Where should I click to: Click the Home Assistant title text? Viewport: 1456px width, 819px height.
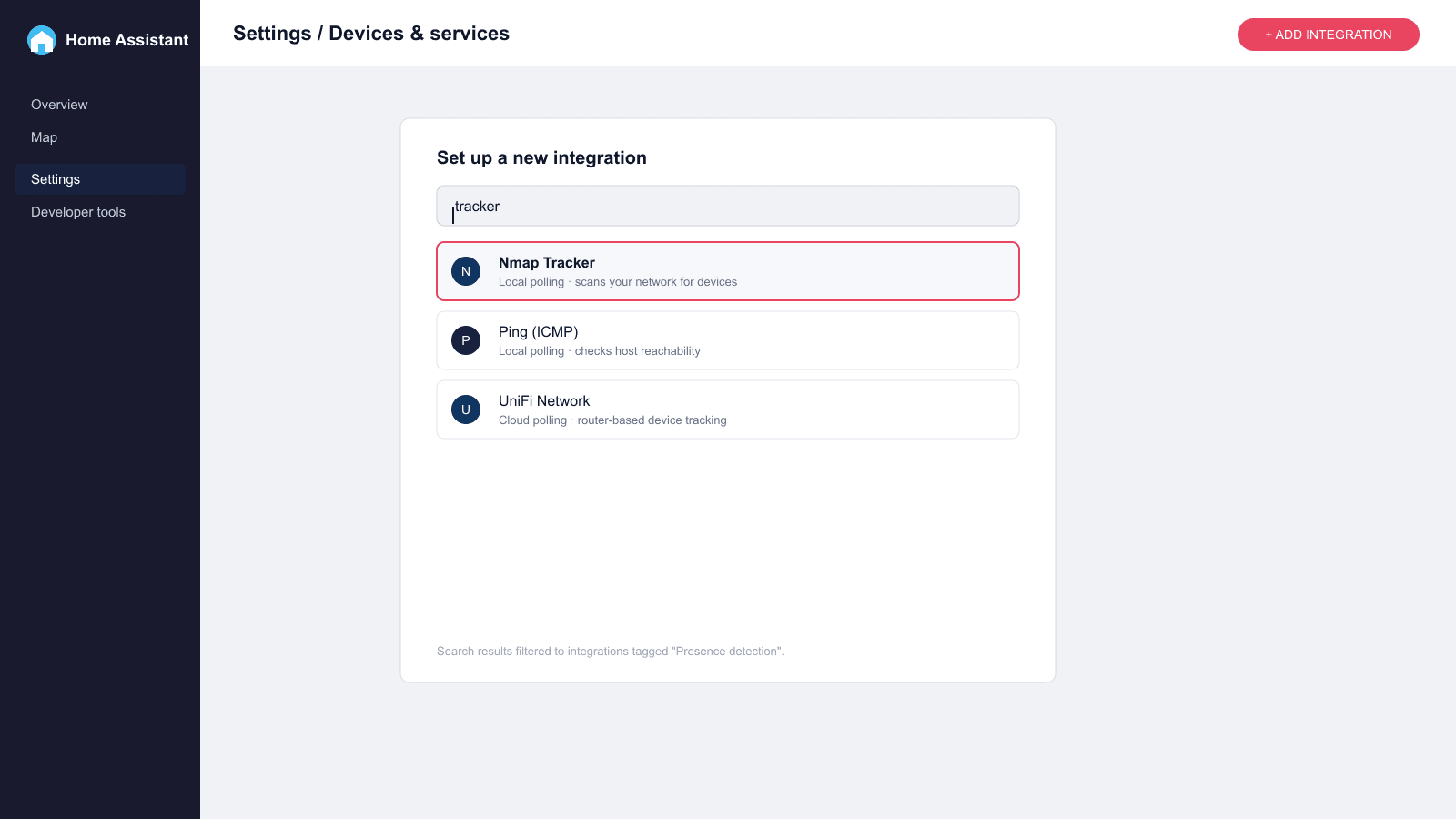[x=127, y=40]
